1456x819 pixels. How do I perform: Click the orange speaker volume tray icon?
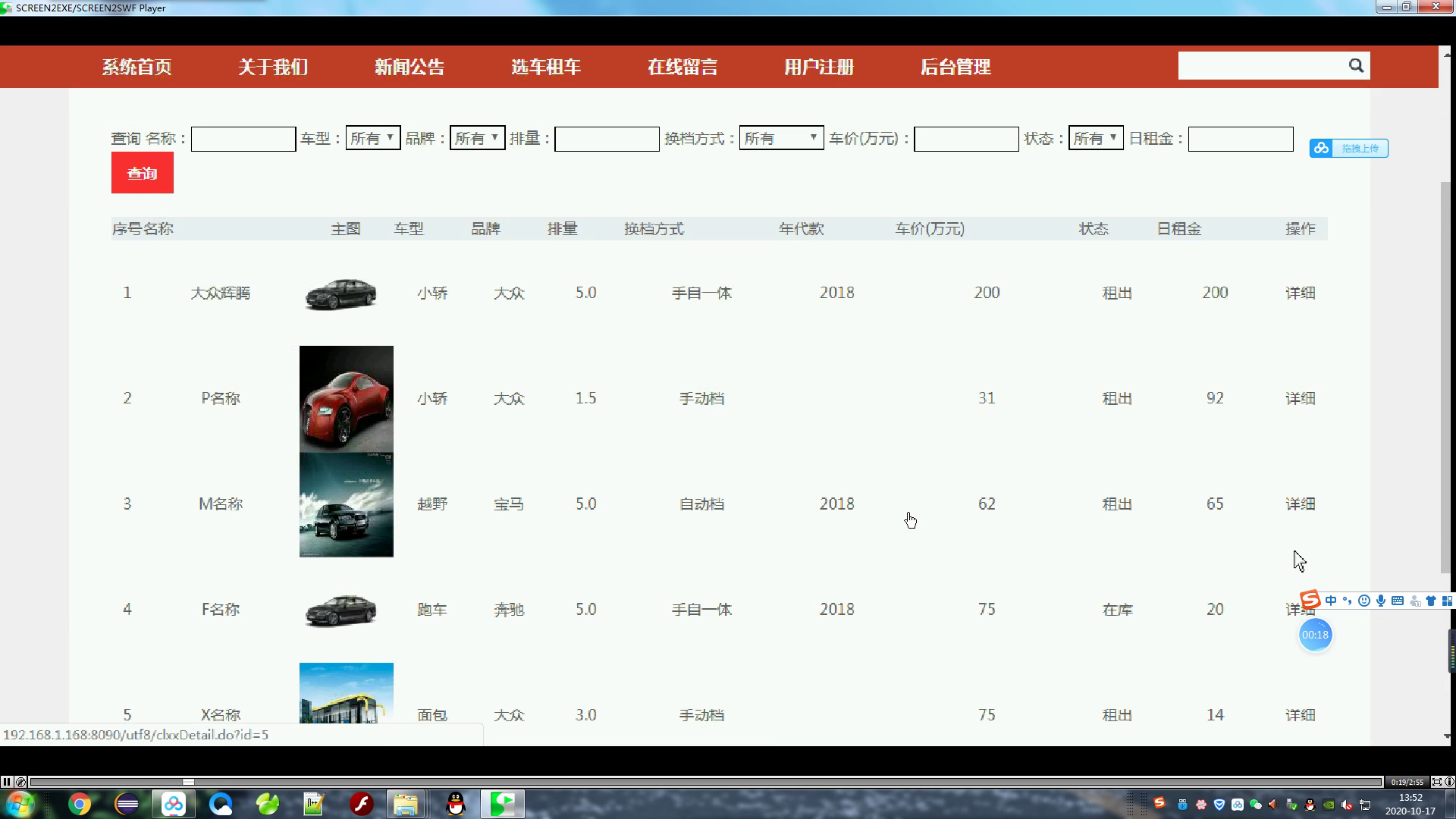[1273, 805]
